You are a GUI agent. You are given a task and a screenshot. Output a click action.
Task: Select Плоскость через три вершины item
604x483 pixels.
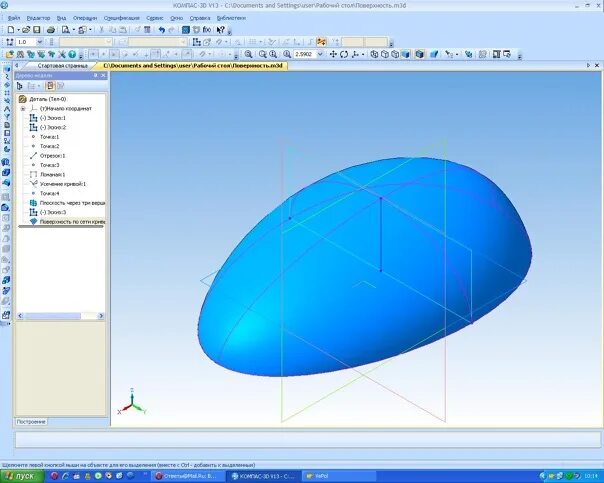point(72,203)
